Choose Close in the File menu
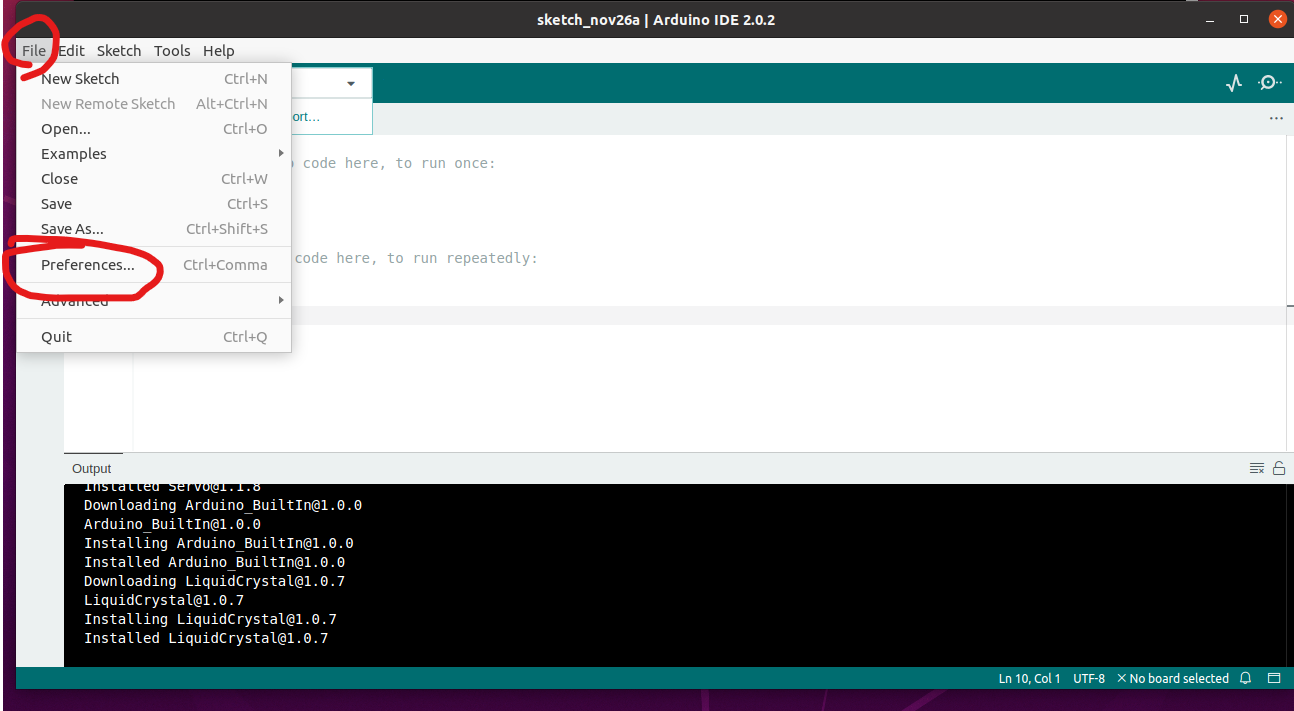The height and width of the screenshot is (711, 1294). [x=153, y=179]
